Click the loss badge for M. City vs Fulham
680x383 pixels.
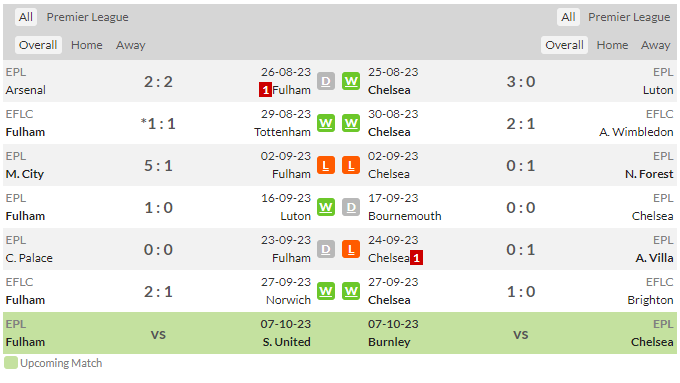326,165
